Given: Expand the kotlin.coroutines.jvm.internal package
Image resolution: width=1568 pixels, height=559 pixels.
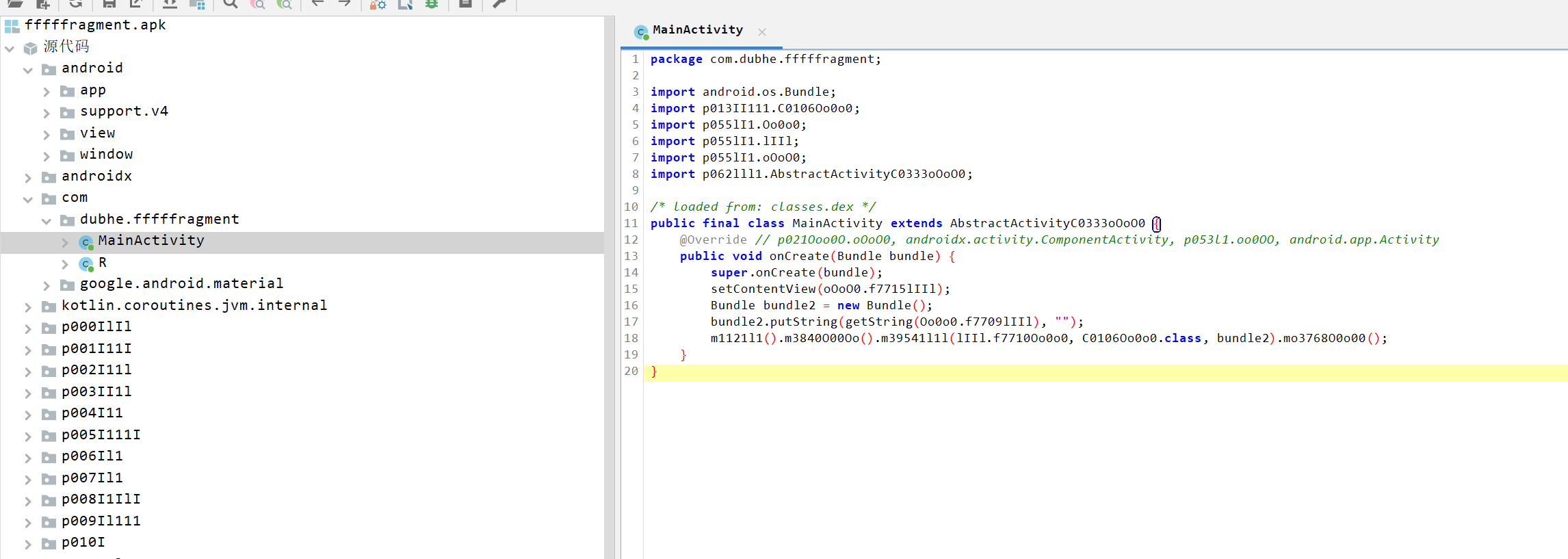Looking at the screenshot, I should click(x=28, y=307).
